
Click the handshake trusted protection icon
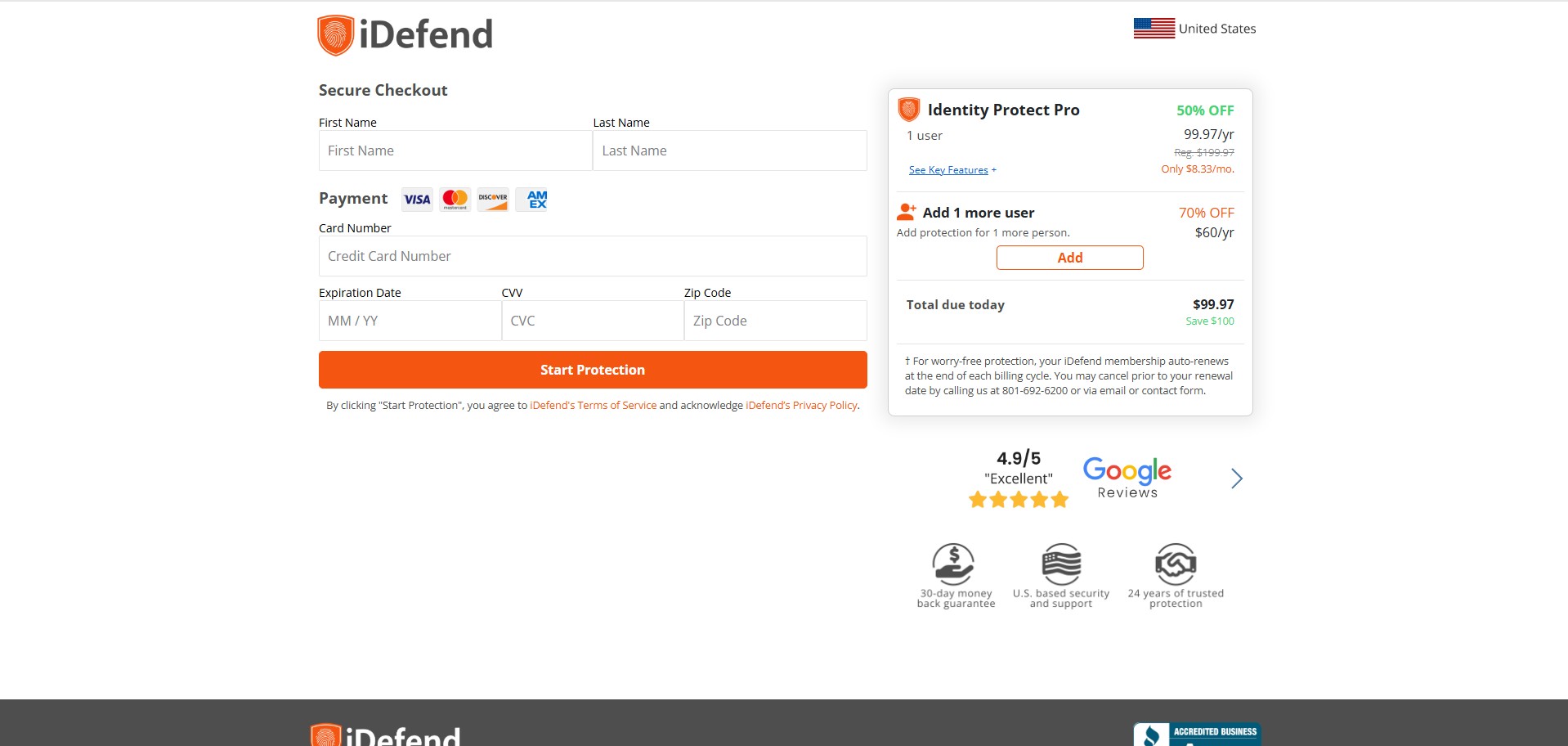(1176, 564)
